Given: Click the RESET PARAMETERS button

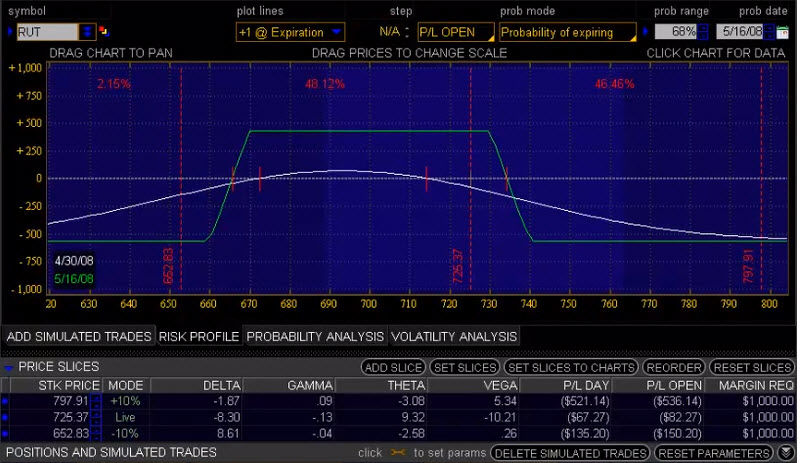Looking at the screenshot, I should pyautogui.click(x=714, y=453).
